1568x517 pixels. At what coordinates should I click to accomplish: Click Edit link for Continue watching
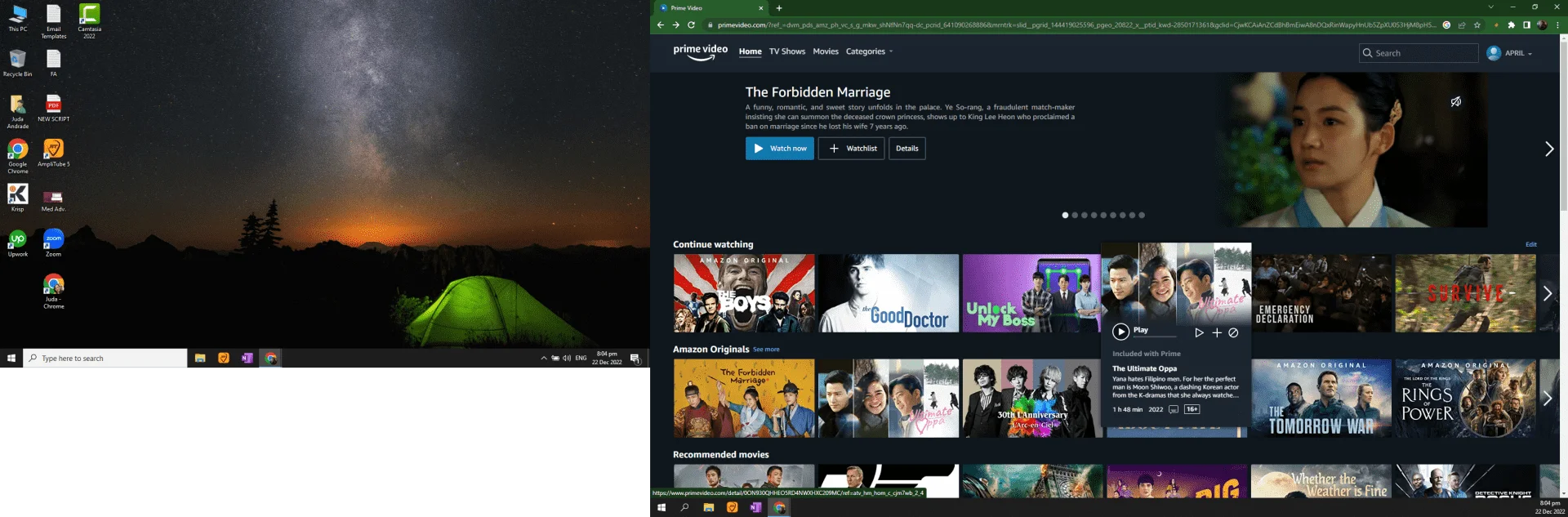click(x=1531, y=244)
